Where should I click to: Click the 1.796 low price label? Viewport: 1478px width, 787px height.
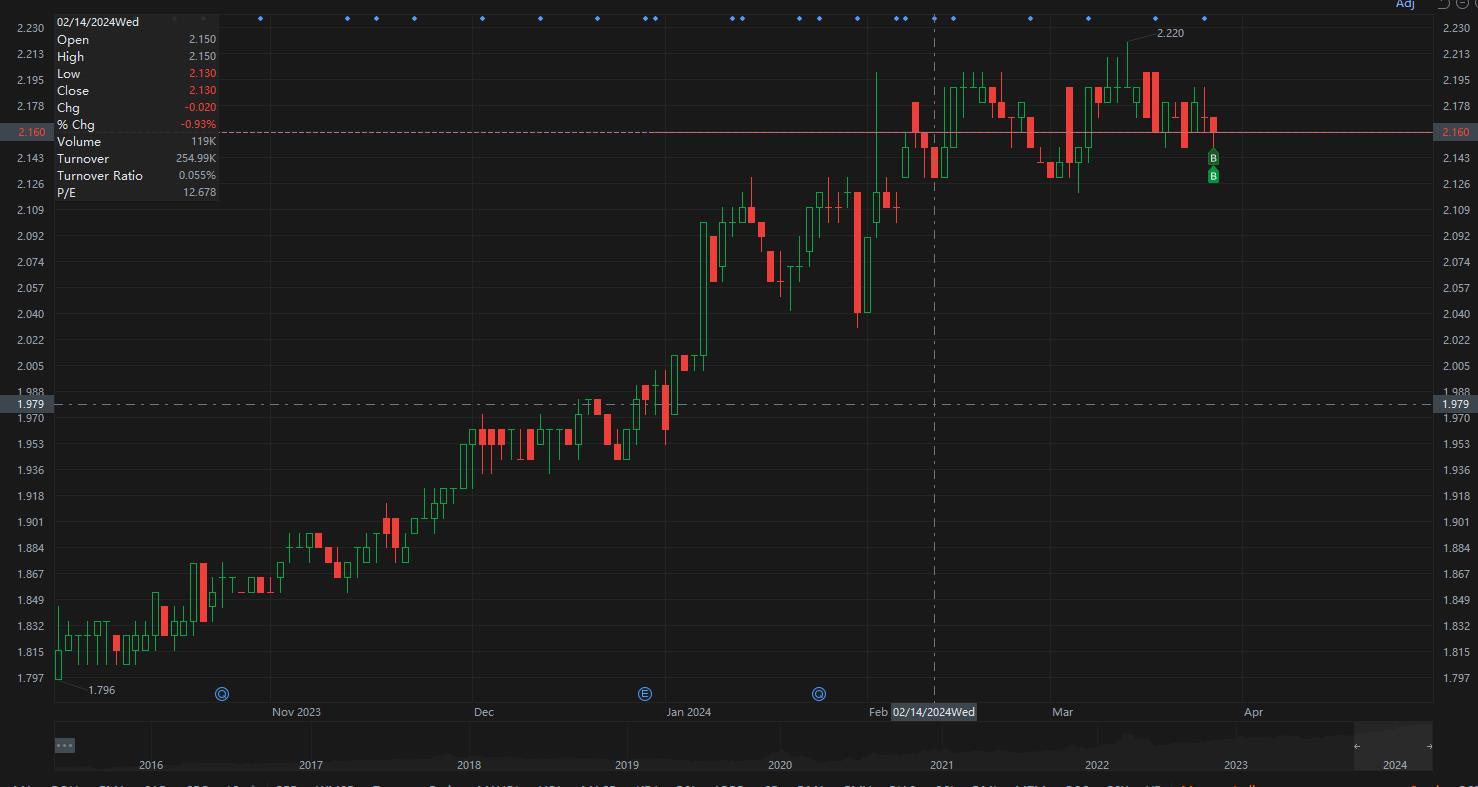[102, 690]
